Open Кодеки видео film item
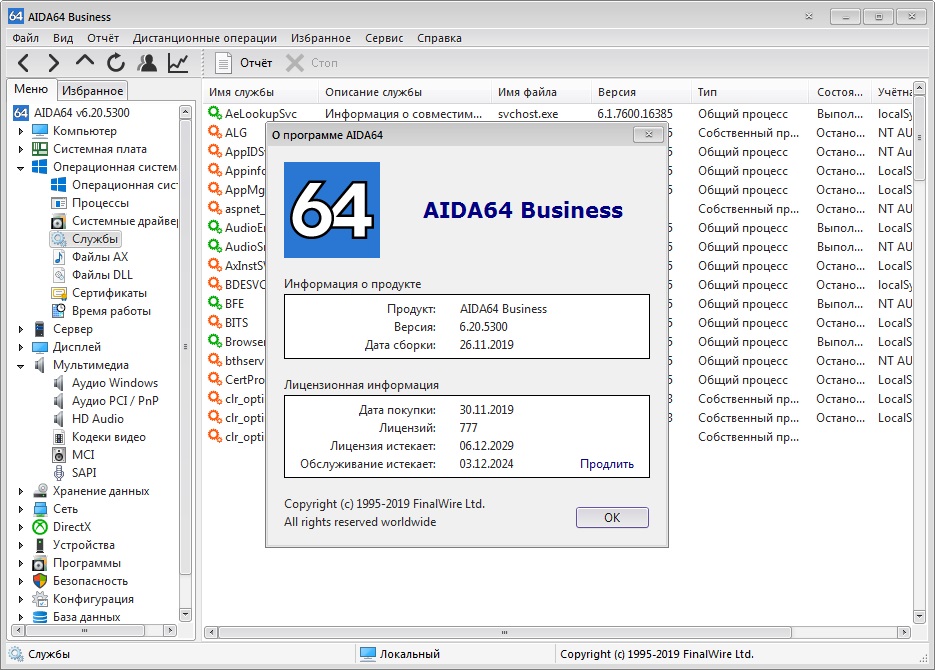The width and height of the screenshot is (935, 670). point(99,436)
